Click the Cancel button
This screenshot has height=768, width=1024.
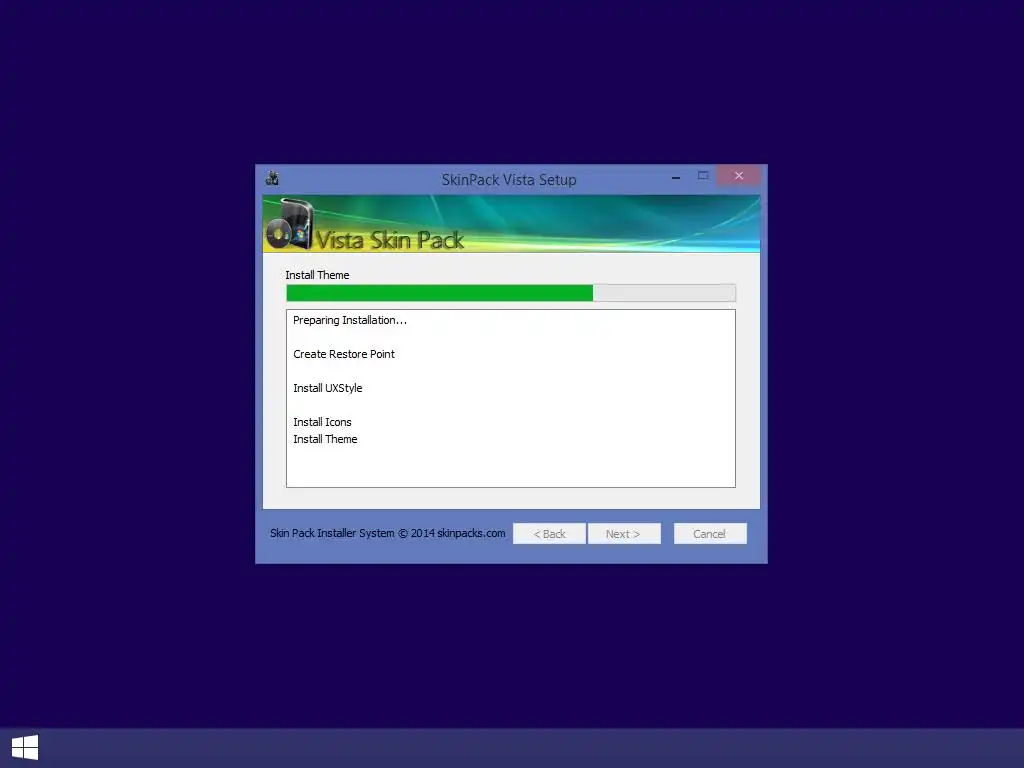(710, 534)
